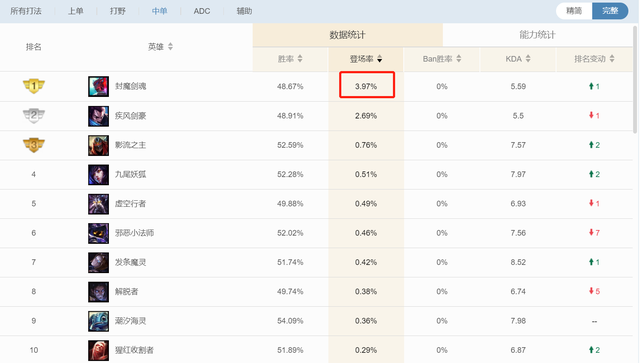Click win rate 48.67% cell
The height and width of the screenshot is (363, 640).
point(290,86)
